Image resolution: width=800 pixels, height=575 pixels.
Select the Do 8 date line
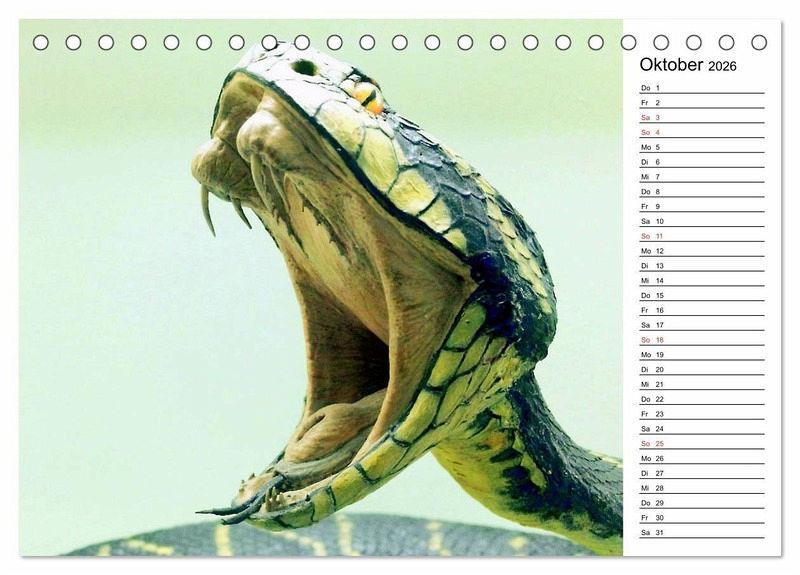702,192
